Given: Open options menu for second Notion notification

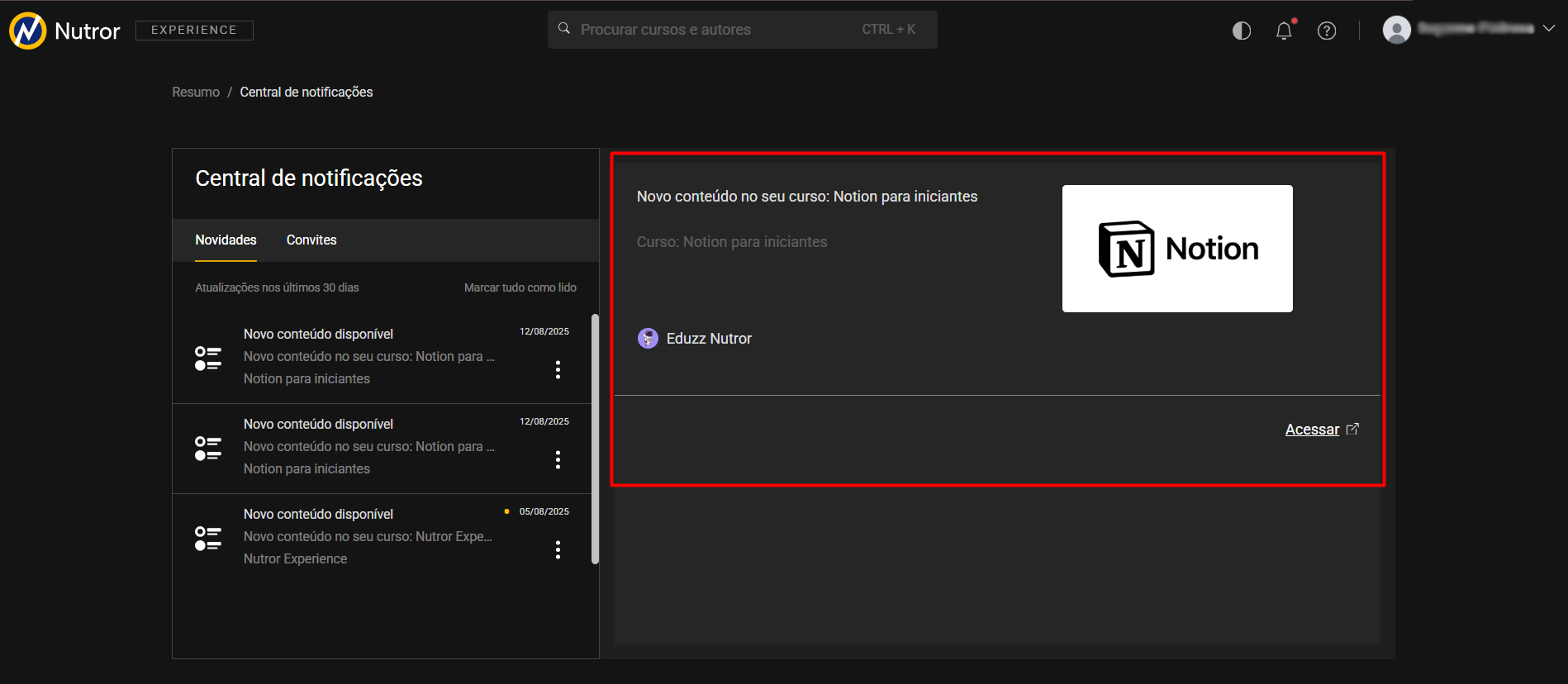Looking at the screenshot, I should (x=558, y=459).
